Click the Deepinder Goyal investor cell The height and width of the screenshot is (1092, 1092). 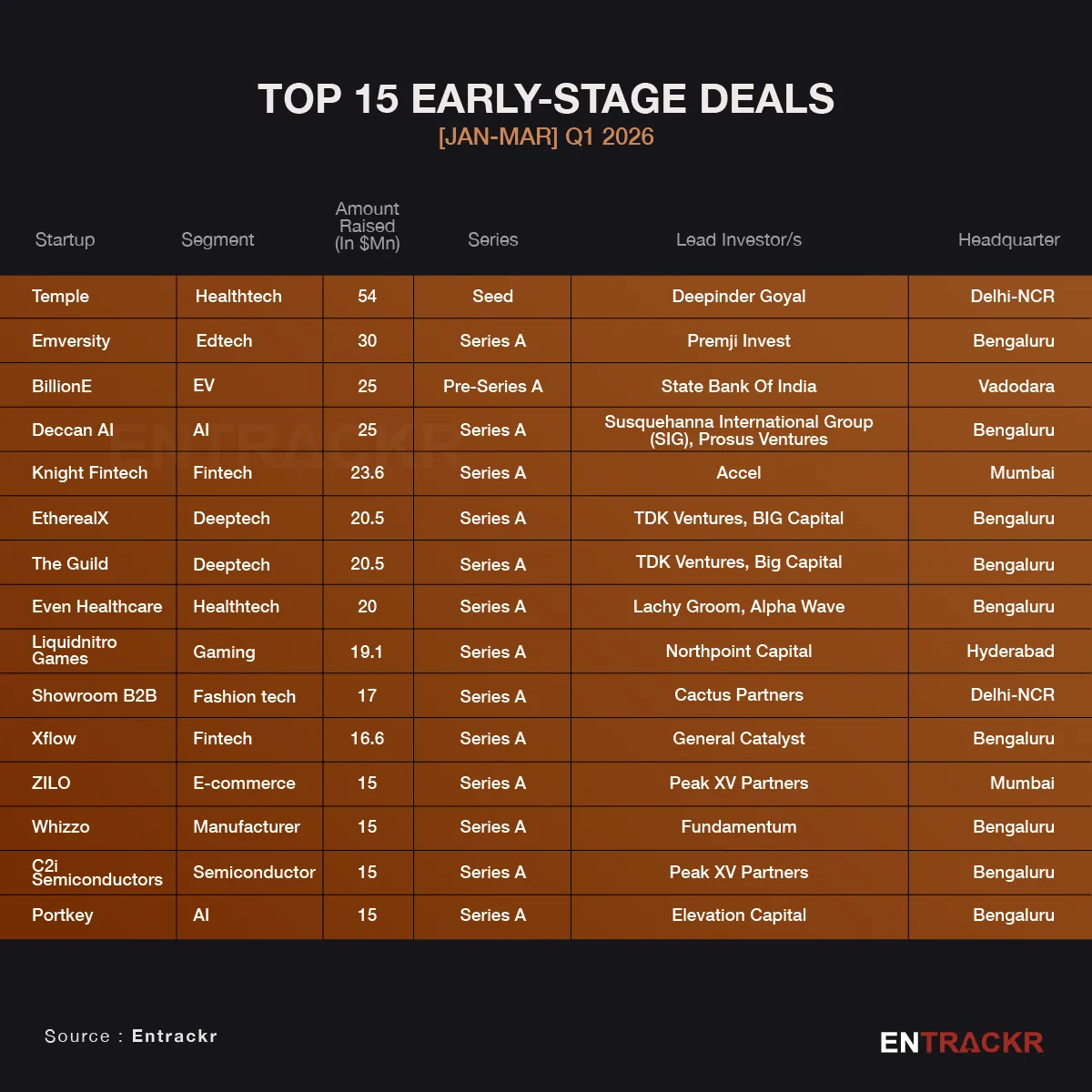pos(738,296)
